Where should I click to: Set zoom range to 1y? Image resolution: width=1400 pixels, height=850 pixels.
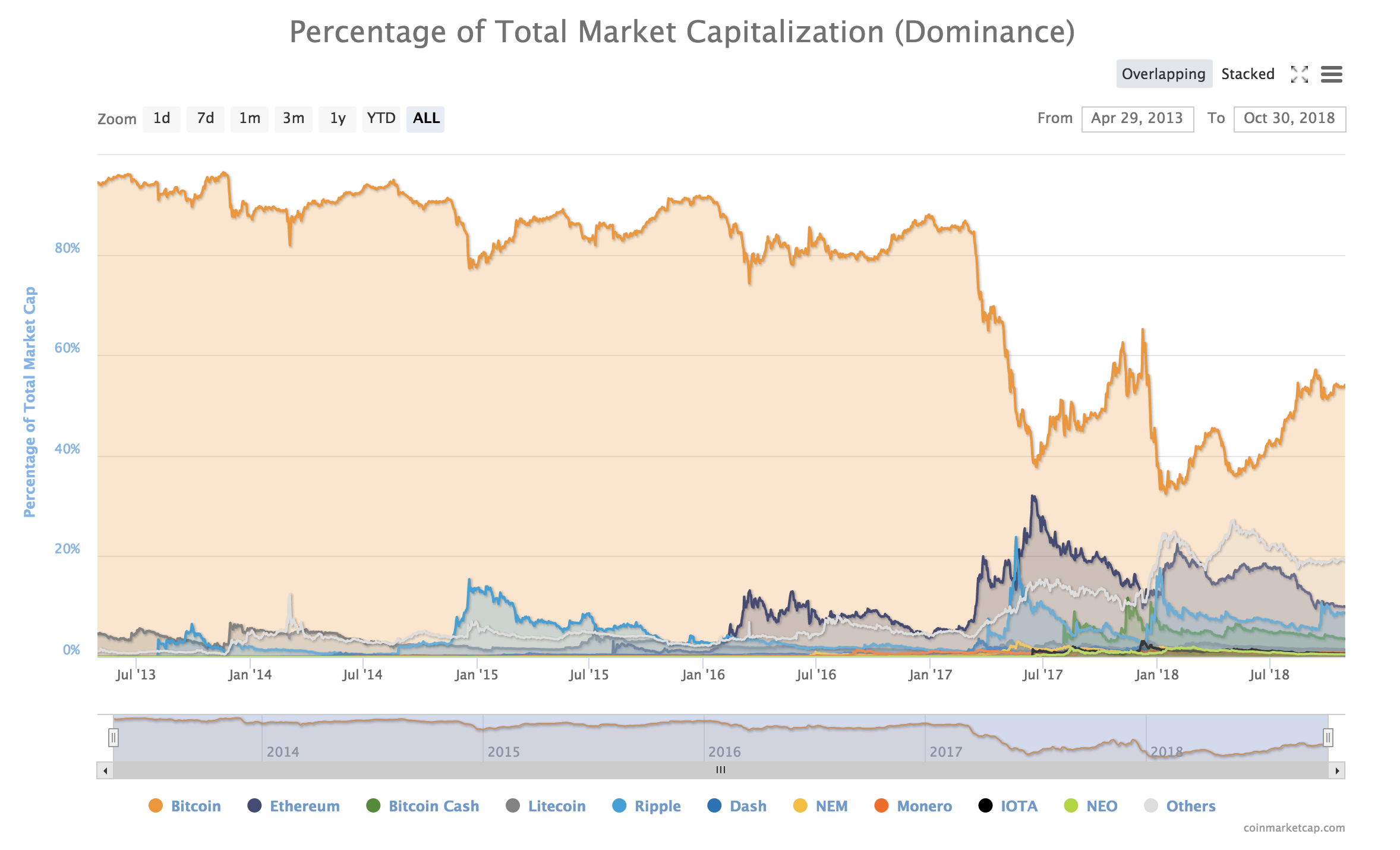click(x=338, y=118)
